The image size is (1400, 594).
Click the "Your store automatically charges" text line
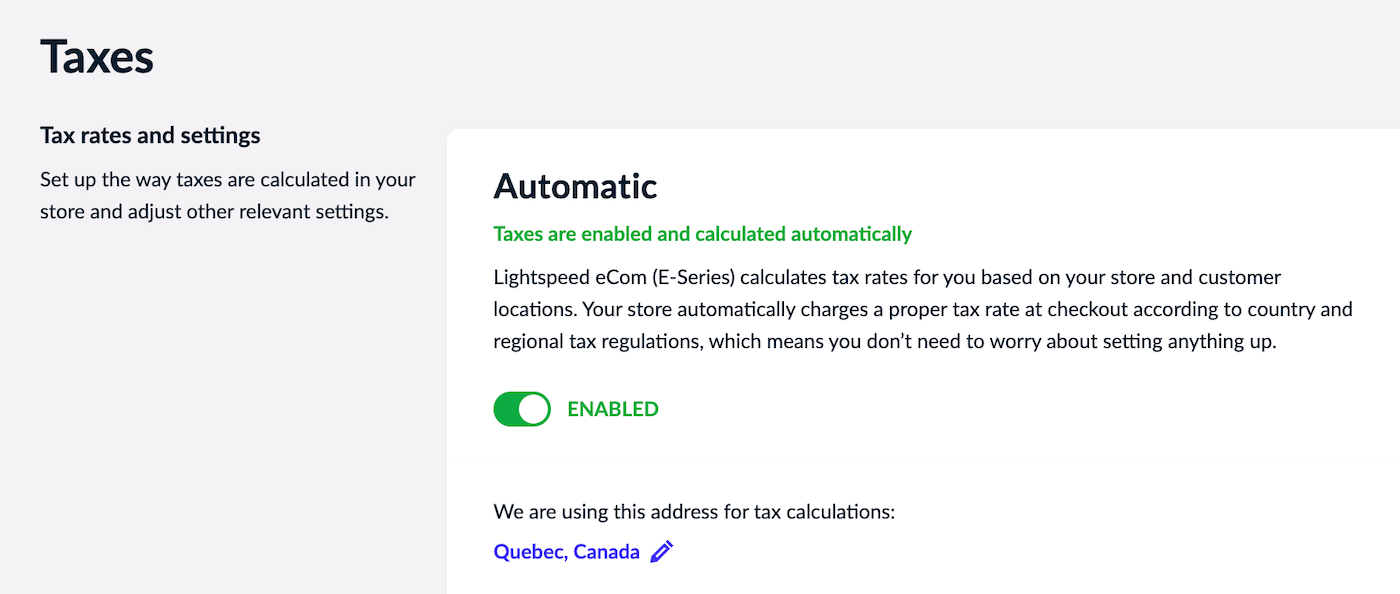(x=922, y=309)
